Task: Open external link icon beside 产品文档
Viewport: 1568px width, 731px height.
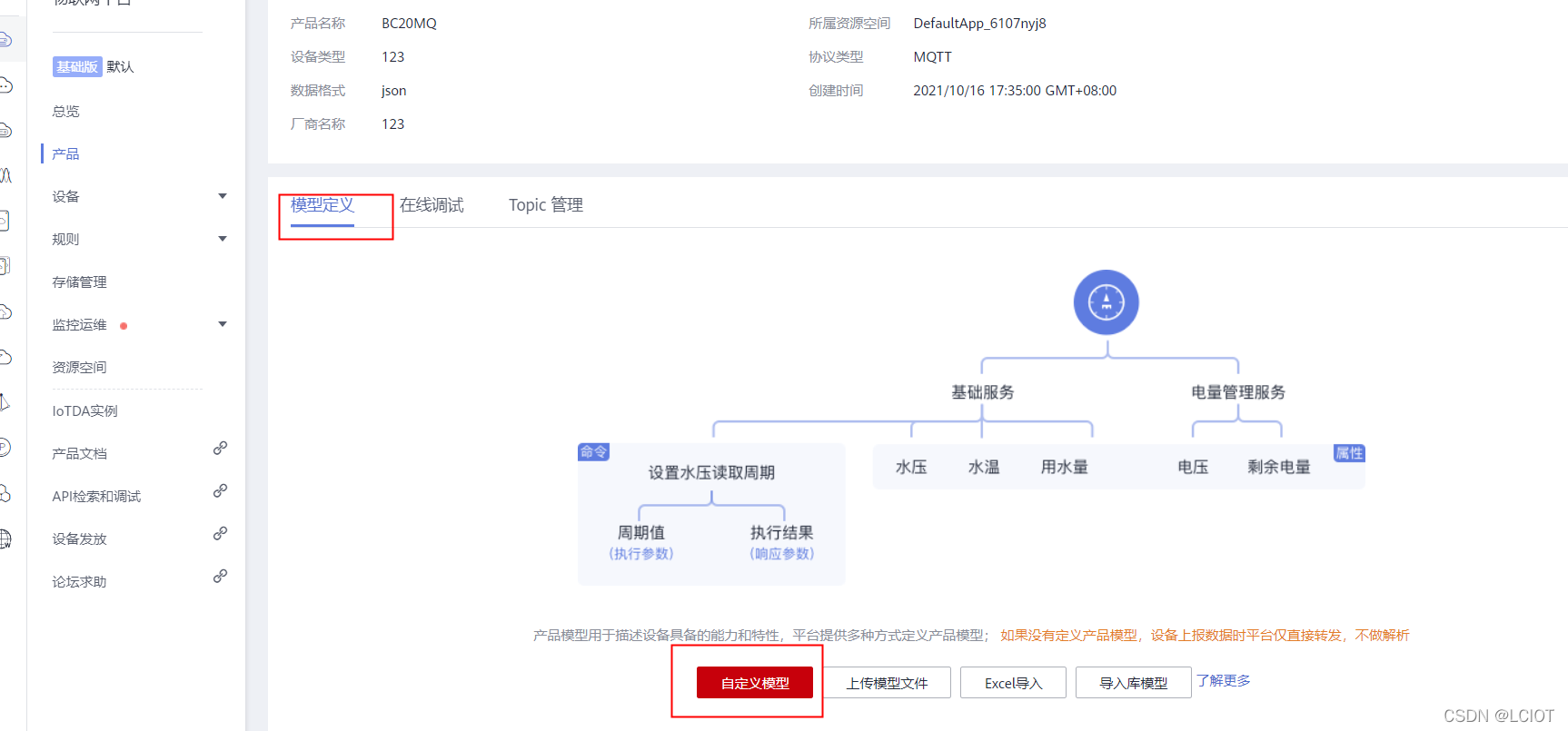Action: click(x=220, y=448)
